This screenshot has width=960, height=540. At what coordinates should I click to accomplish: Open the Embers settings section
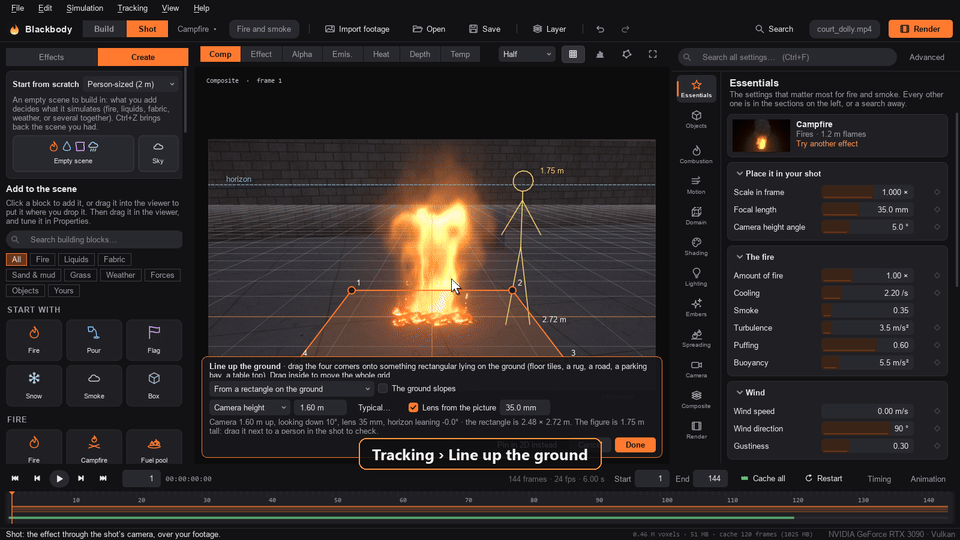click(696, 308)
